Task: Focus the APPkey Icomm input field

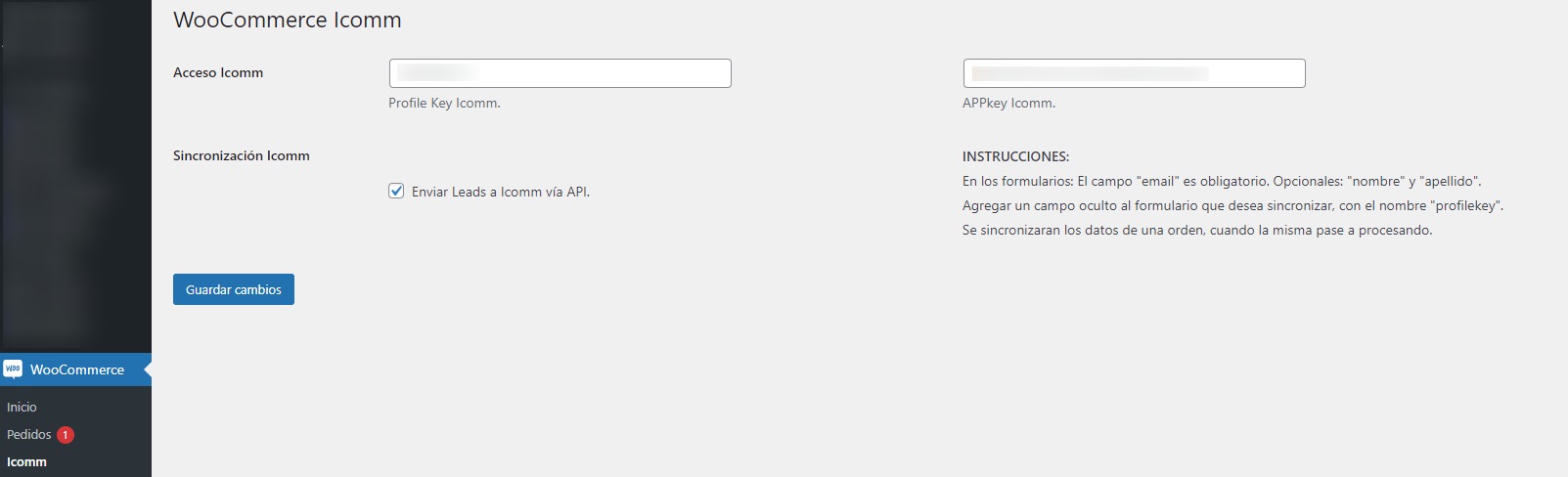Action: [1134, 73]
